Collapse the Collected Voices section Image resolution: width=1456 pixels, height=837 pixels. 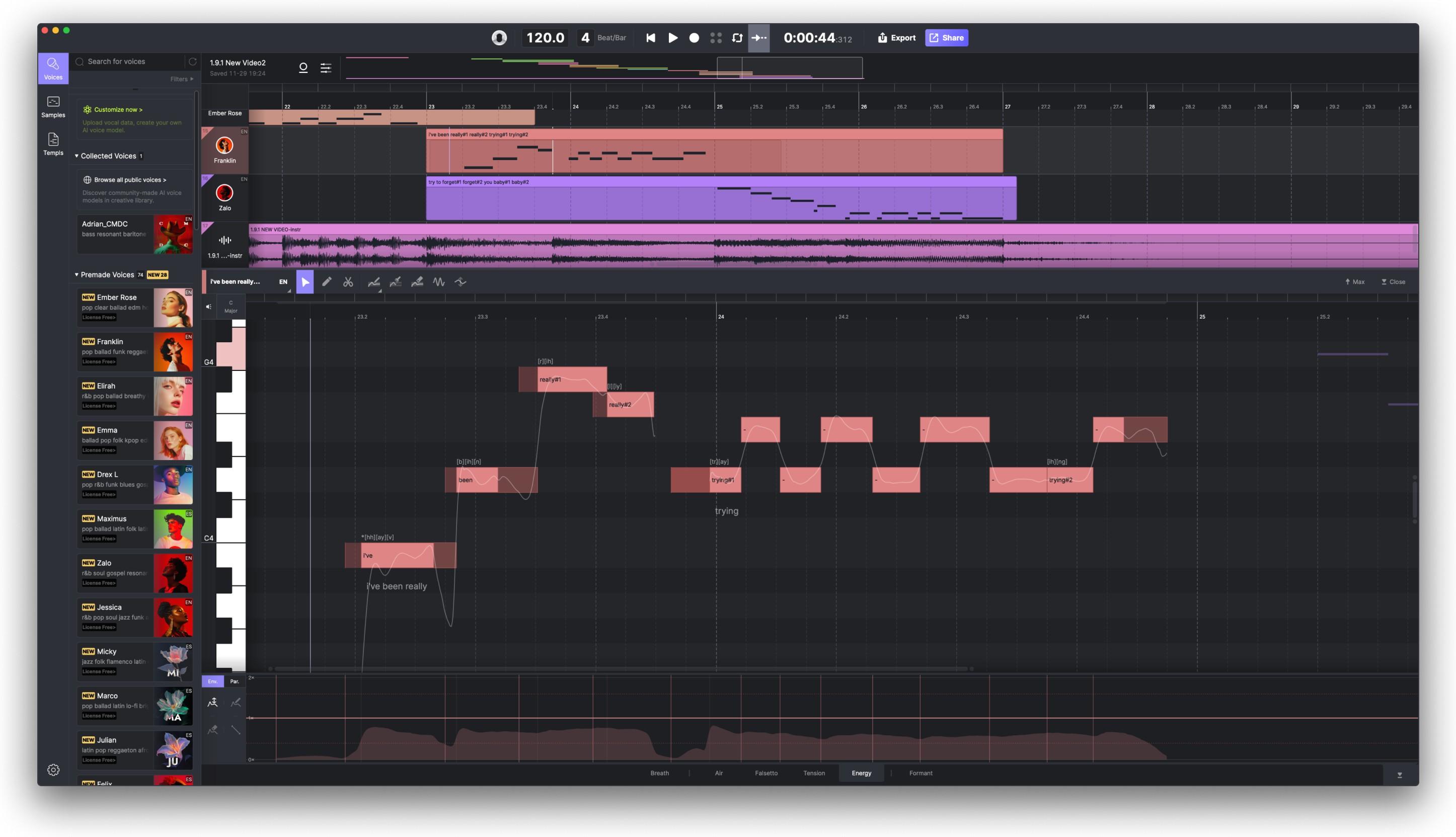coord(77,156)
